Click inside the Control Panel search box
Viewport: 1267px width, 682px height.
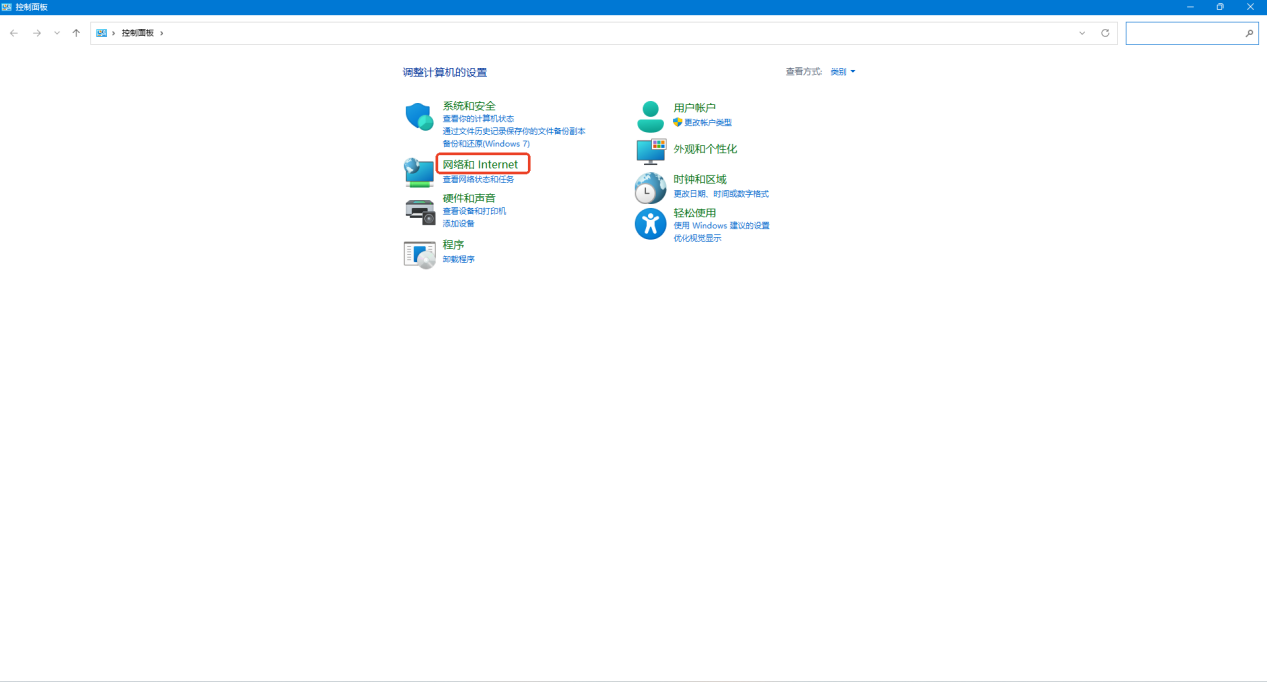click(1184, 33)
